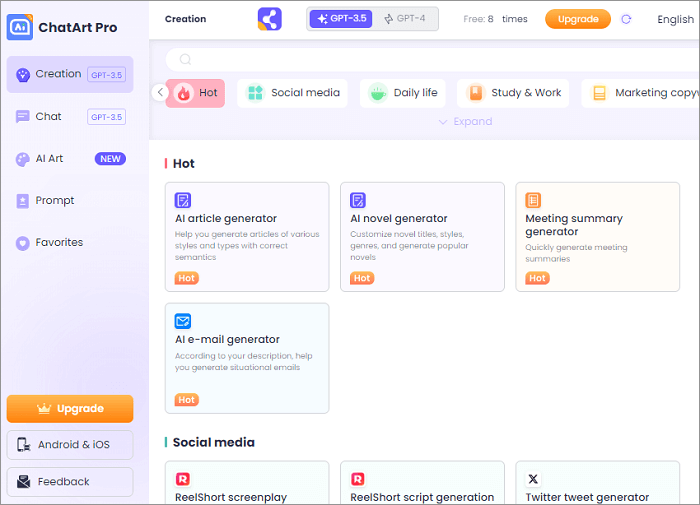Click the Favorites heart icon
This screenshot has height=505, width=700.
22,243
